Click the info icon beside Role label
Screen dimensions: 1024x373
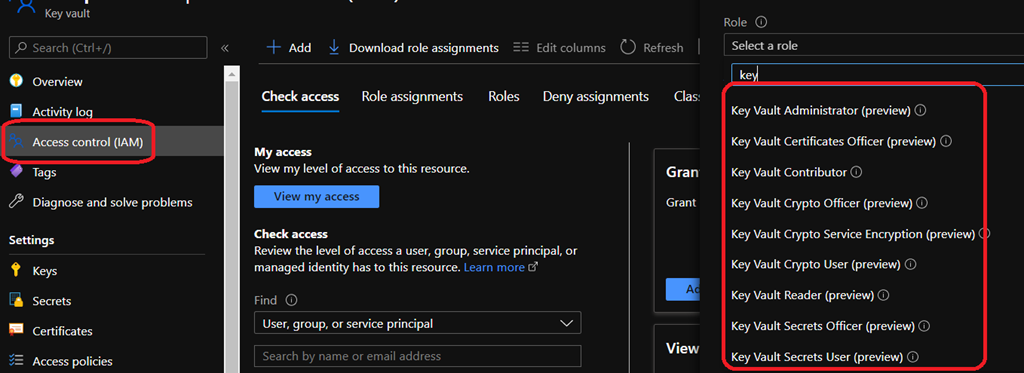point(760,22)
